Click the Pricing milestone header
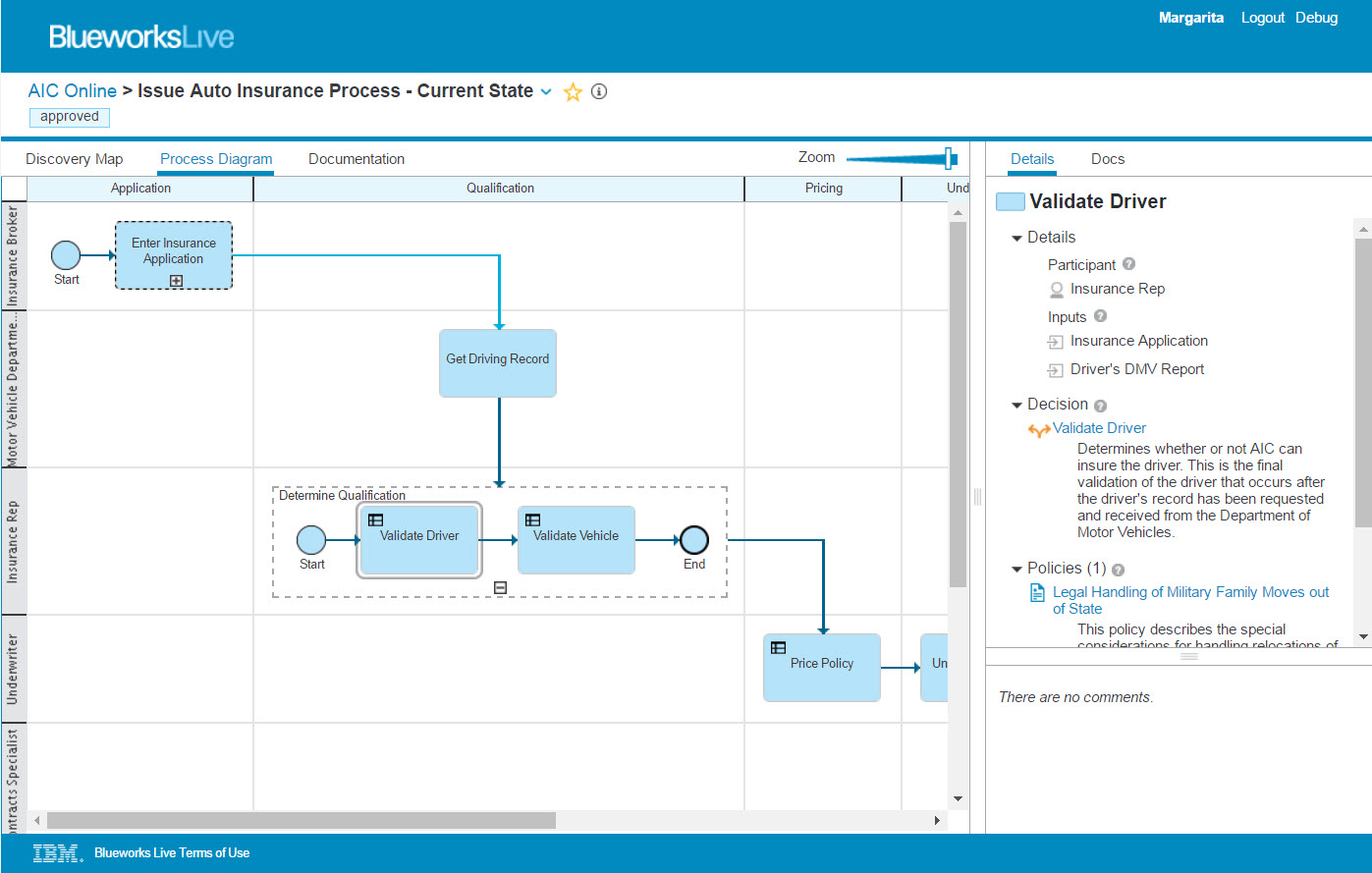The height and width of the screenshot is (873, 1372). pyautogui.click(x=824, y=189)
